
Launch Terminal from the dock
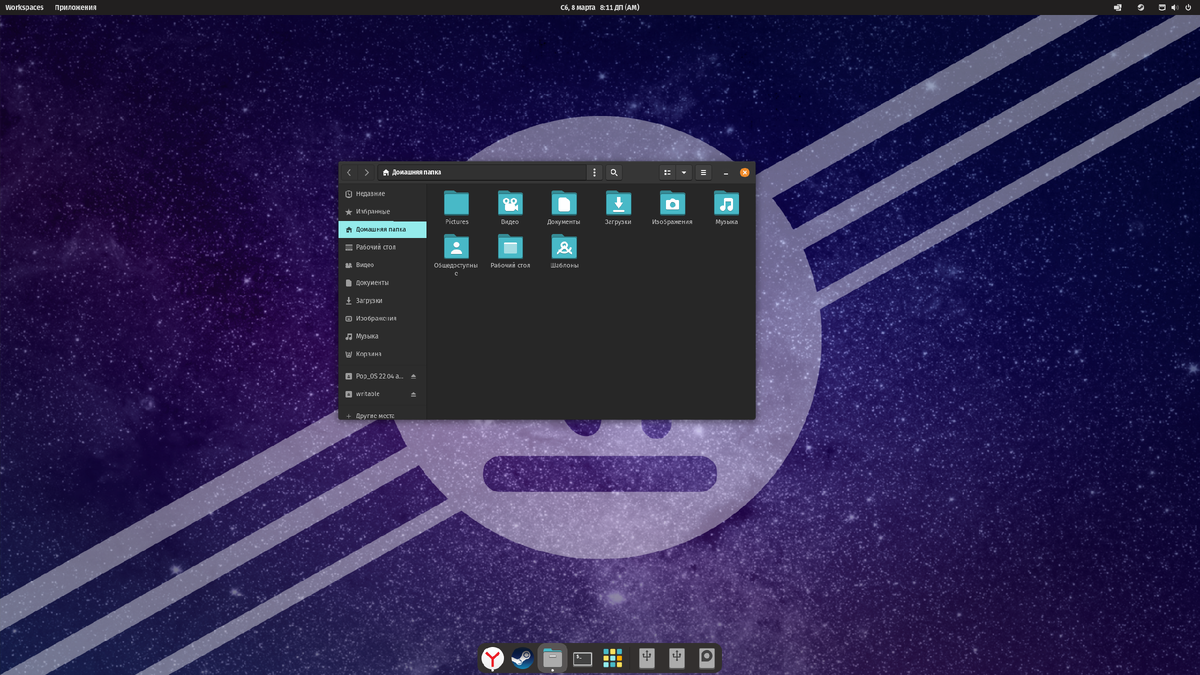pyautogui.click(x=583, y=658)
